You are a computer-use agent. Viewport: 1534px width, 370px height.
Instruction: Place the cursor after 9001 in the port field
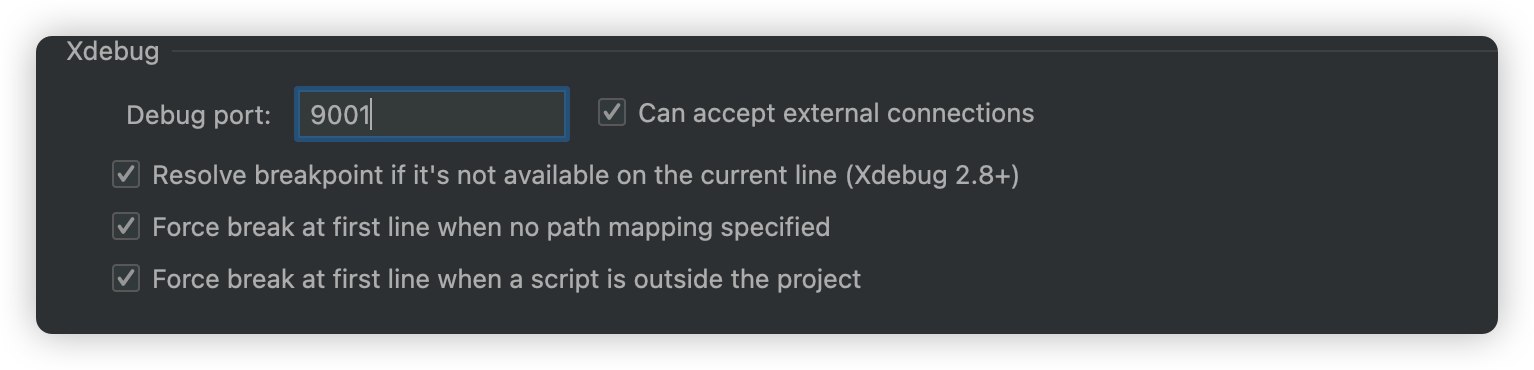click(372, 115)
